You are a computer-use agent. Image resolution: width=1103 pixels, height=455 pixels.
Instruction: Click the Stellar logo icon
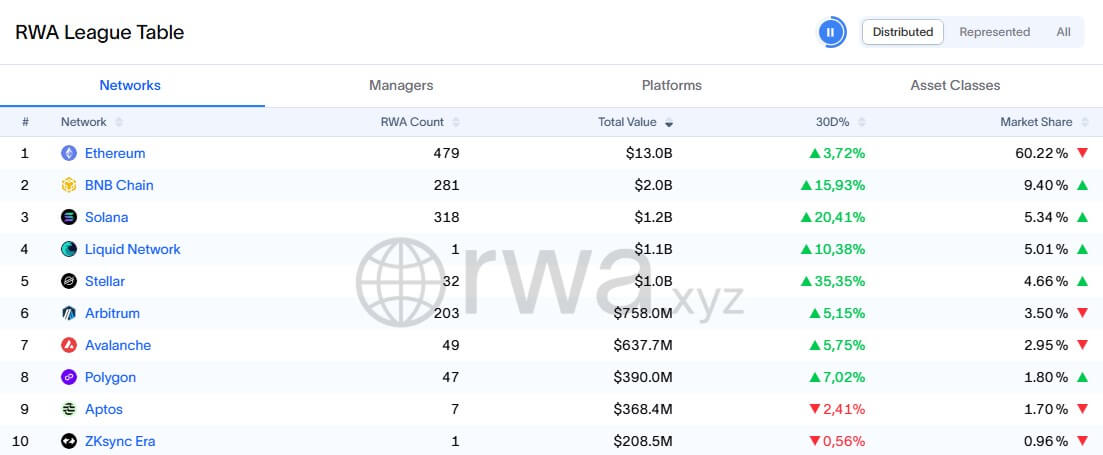tap(69, 281)
